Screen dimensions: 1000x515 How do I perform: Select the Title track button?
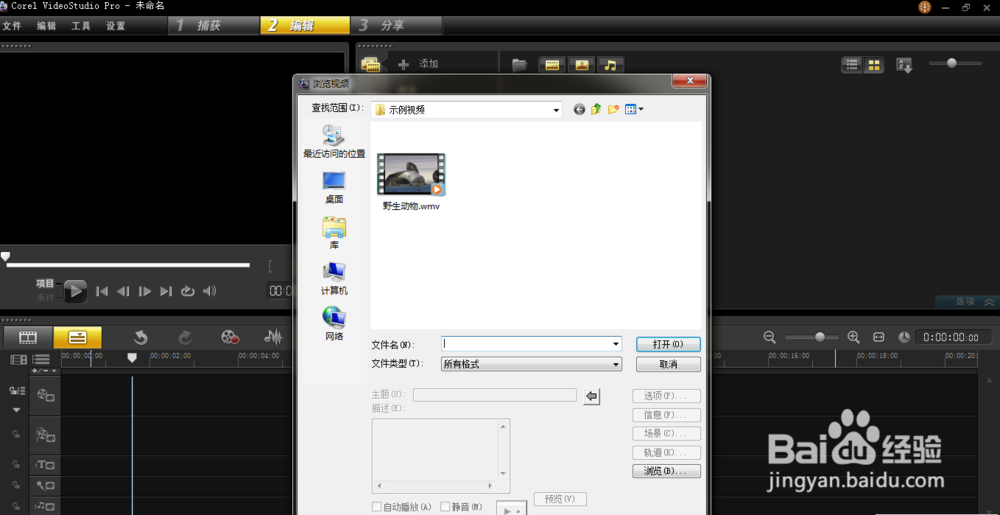(45, 465)
